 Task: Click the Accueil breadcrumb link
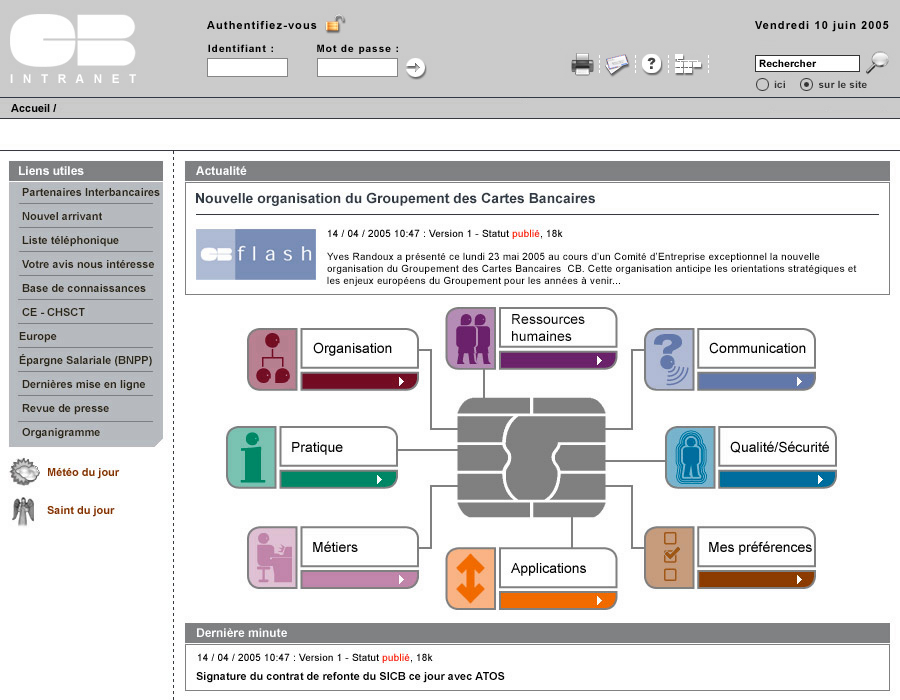tap(30, 108)
